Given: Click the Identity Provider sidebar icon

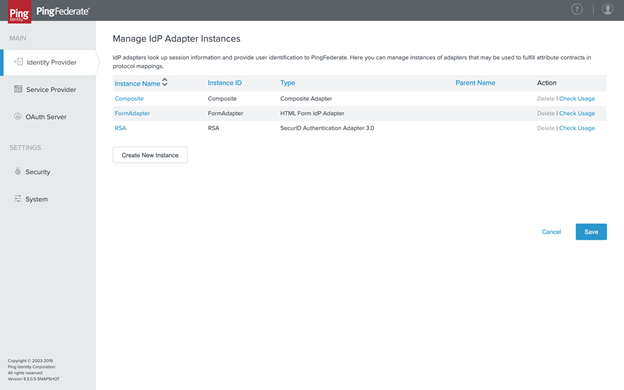Looking at the screenshot, I should [18, 62].
